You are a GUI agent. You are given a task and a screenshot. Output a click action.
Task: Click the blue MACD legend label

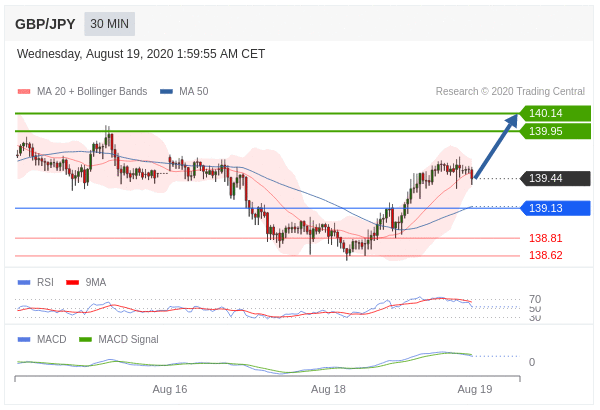coord(52,339)
